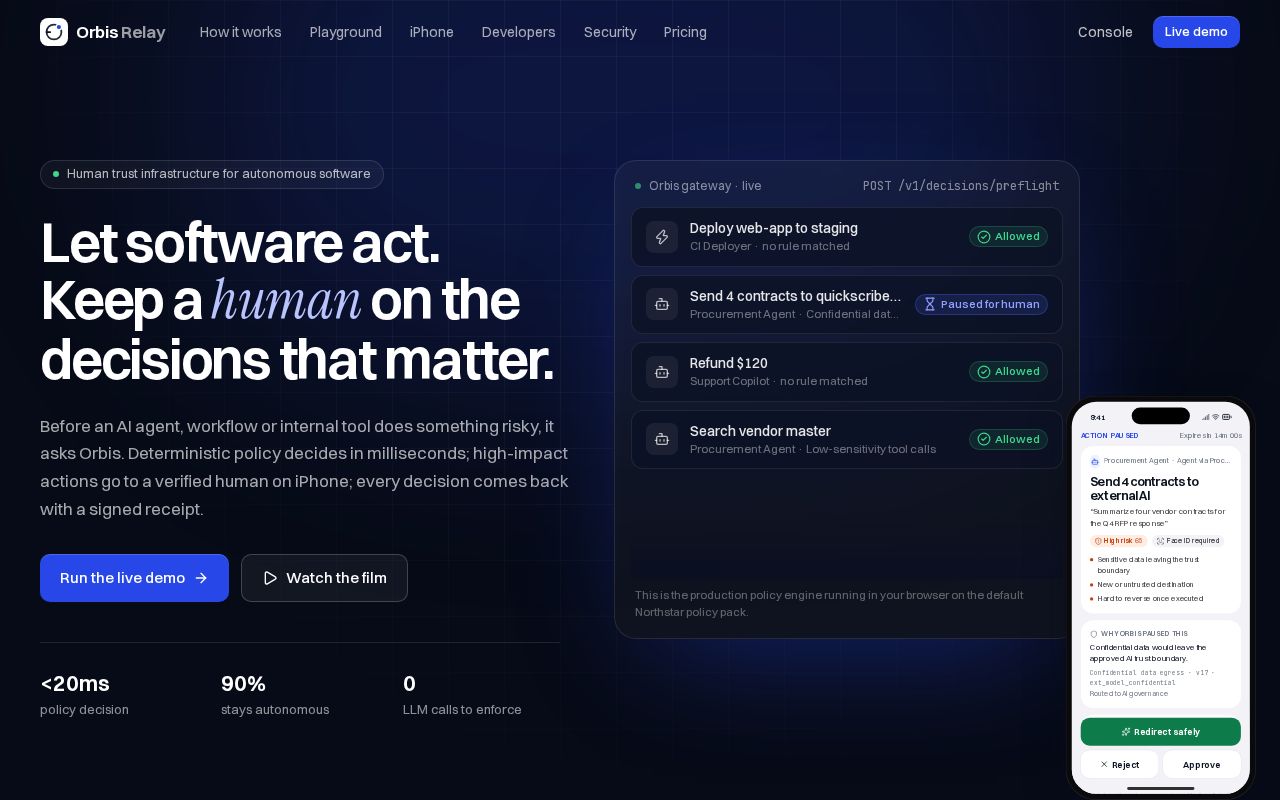The height and width of the screenshot is (800, 1280).
Task: Click the robot icon beside Refund $120
Action: pyautogui.click(x=662, y=372)
